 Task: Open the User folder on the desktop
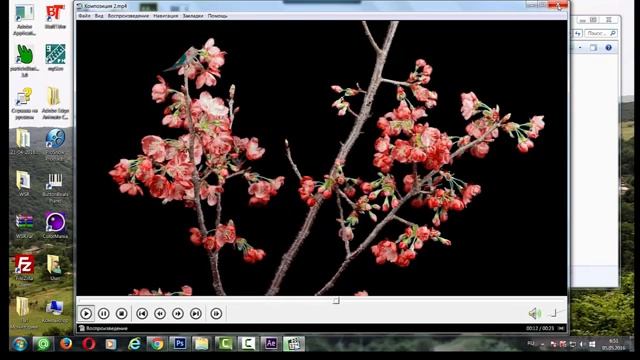click(54, 267)
